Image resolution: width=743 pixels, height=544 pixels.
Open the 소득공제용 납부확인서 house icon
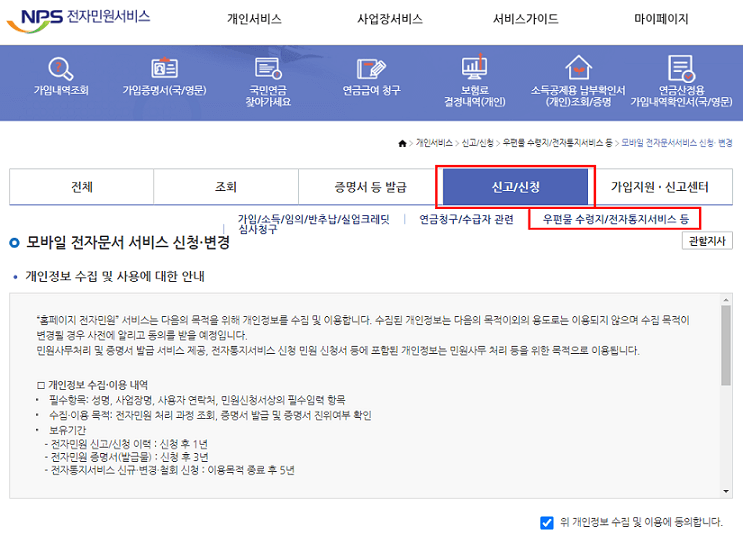click(578, 67)
